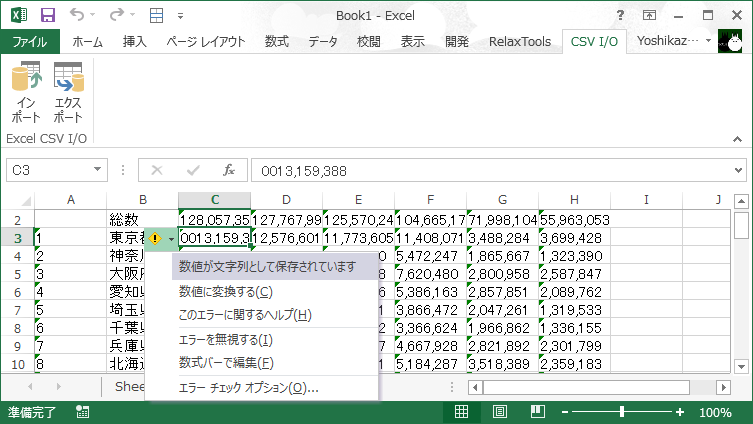Image resolution: width=753 pixels, height=424 pixels.
Task: Switch to the 挿入 tab
Action: coord(134,42)
